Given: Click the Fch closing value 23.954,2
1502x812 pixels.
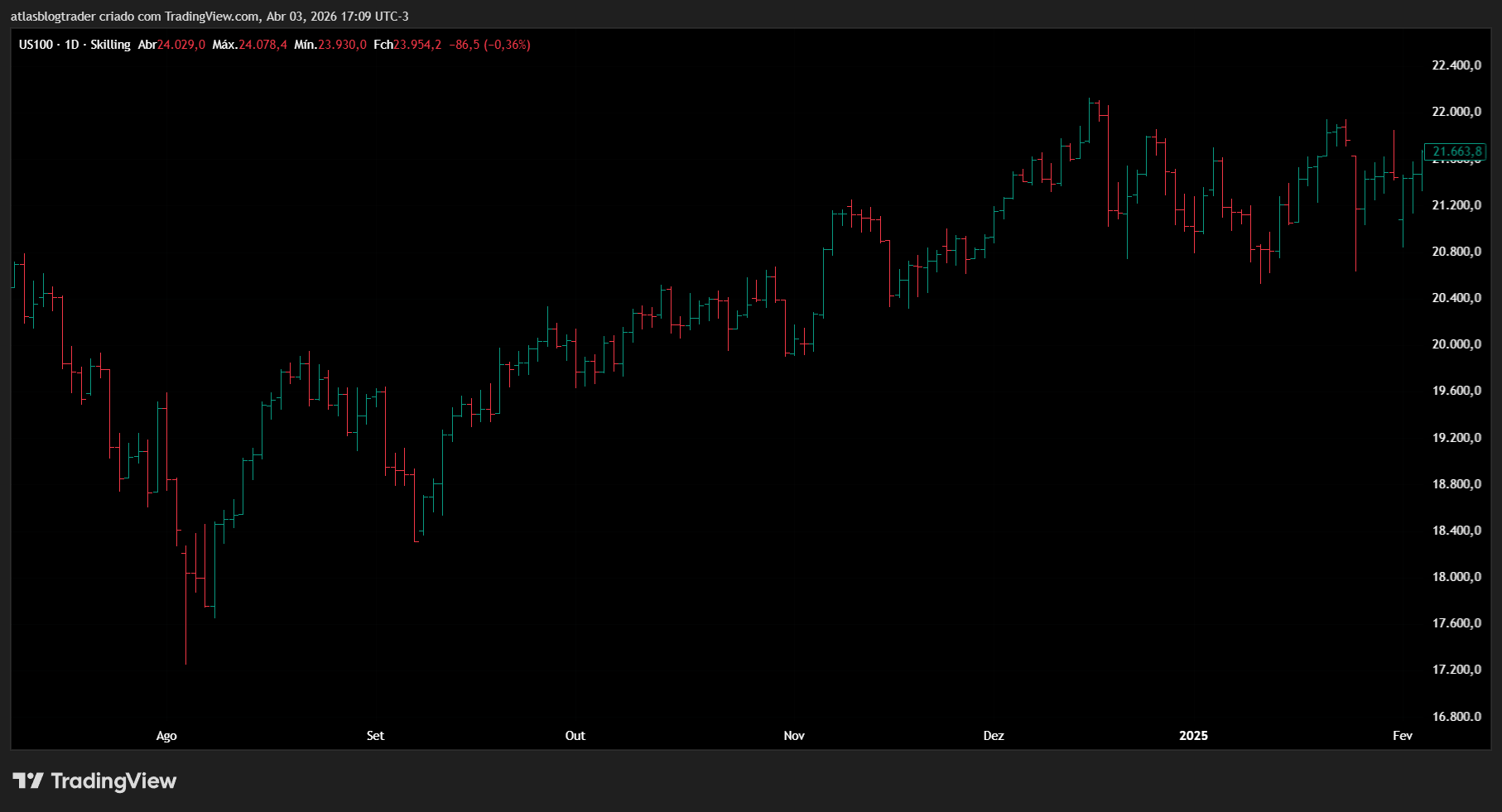Looking at the screenshot, I should click(417, 45).
